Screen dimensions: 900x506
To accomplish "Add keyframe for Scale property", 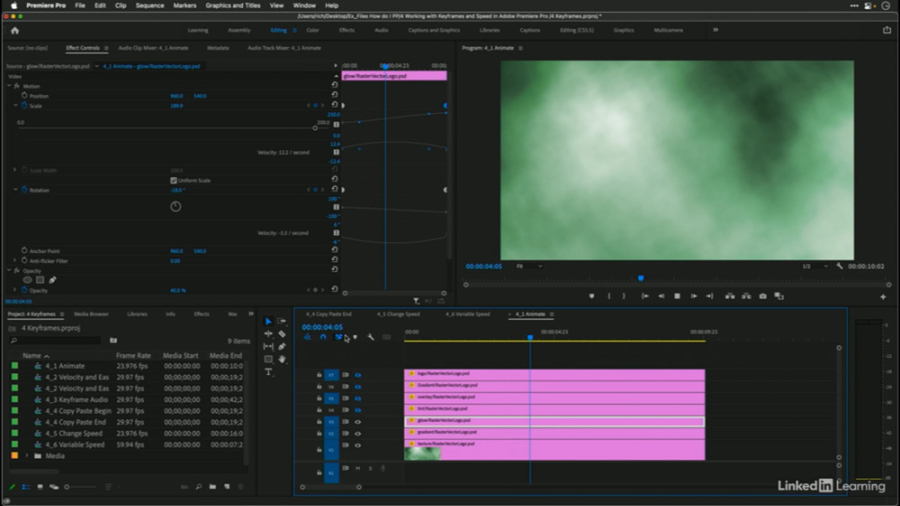I will tap(315, 106).
